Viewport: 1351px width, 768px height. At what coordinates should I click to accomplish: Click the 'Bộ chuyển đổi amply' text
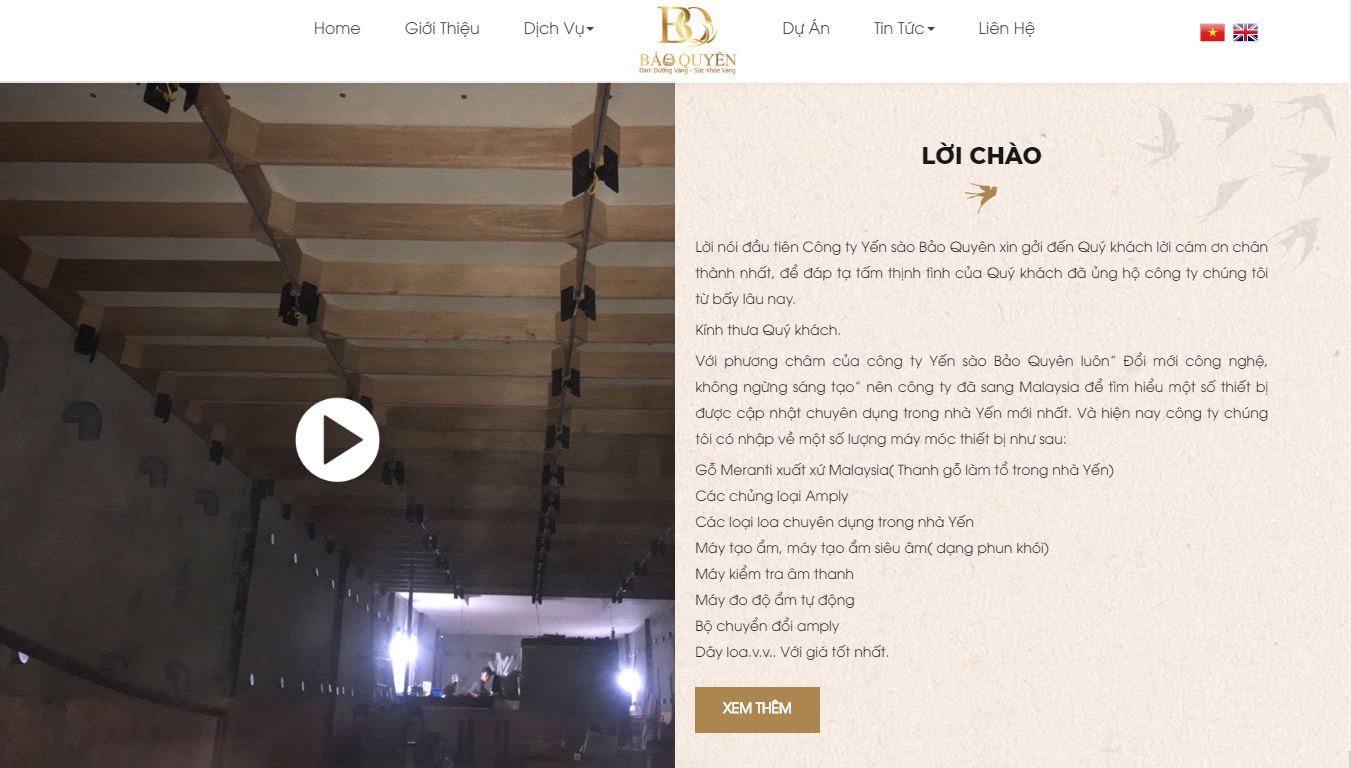pos(767,626)
